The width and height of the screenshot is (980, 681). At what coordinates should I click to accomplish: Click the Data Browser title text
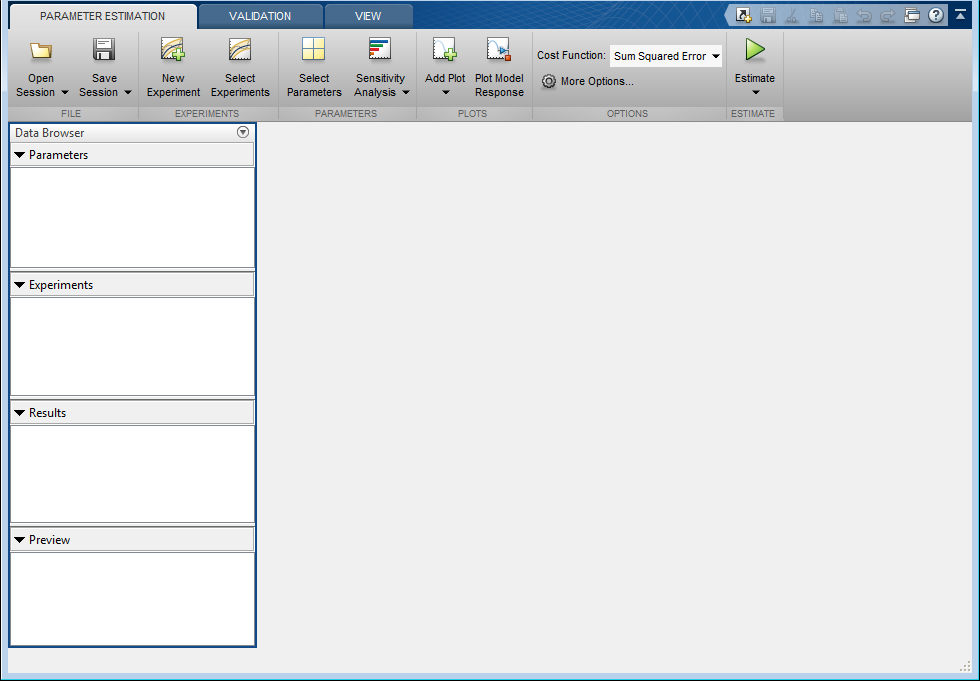[x=49, y=132]
